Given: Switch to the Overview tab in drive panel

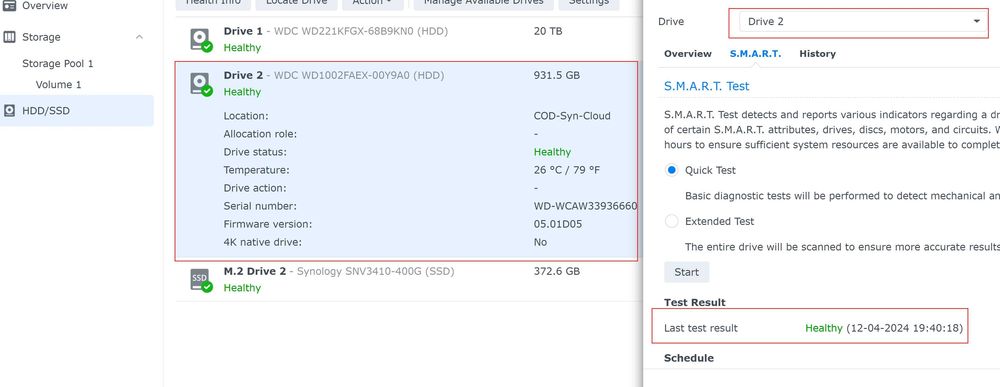Looking at the screenshot, I should (688, 54).
